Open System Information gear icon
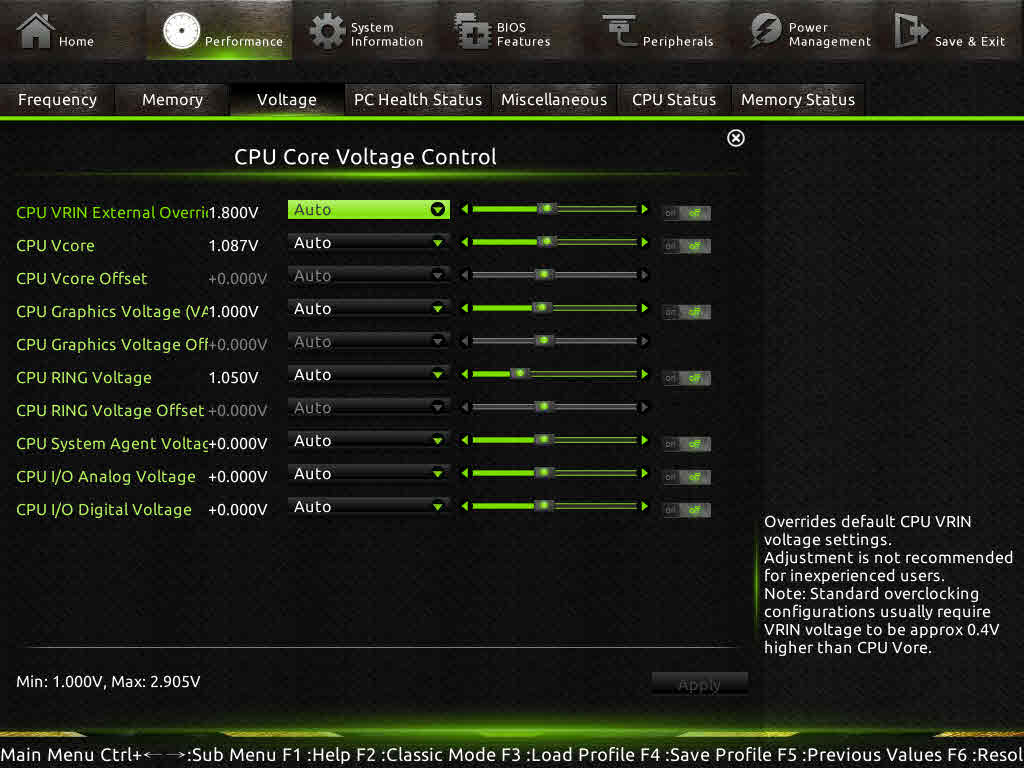This screenshot has height=768, width=1024. 327,31
